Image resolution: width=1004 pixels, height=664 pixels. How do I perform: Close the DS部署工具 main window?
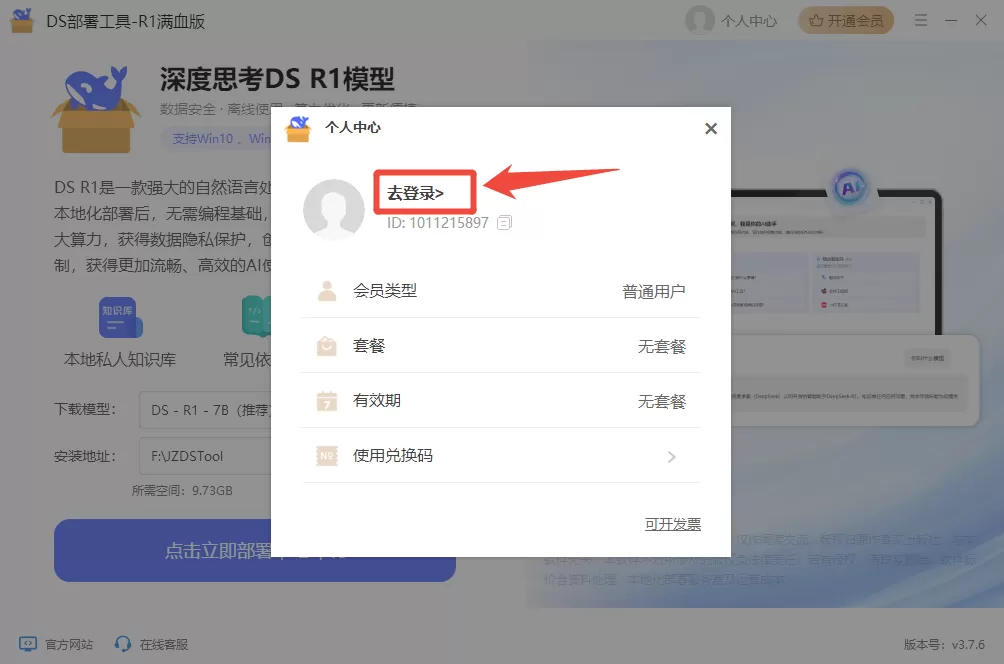point(981,20)
